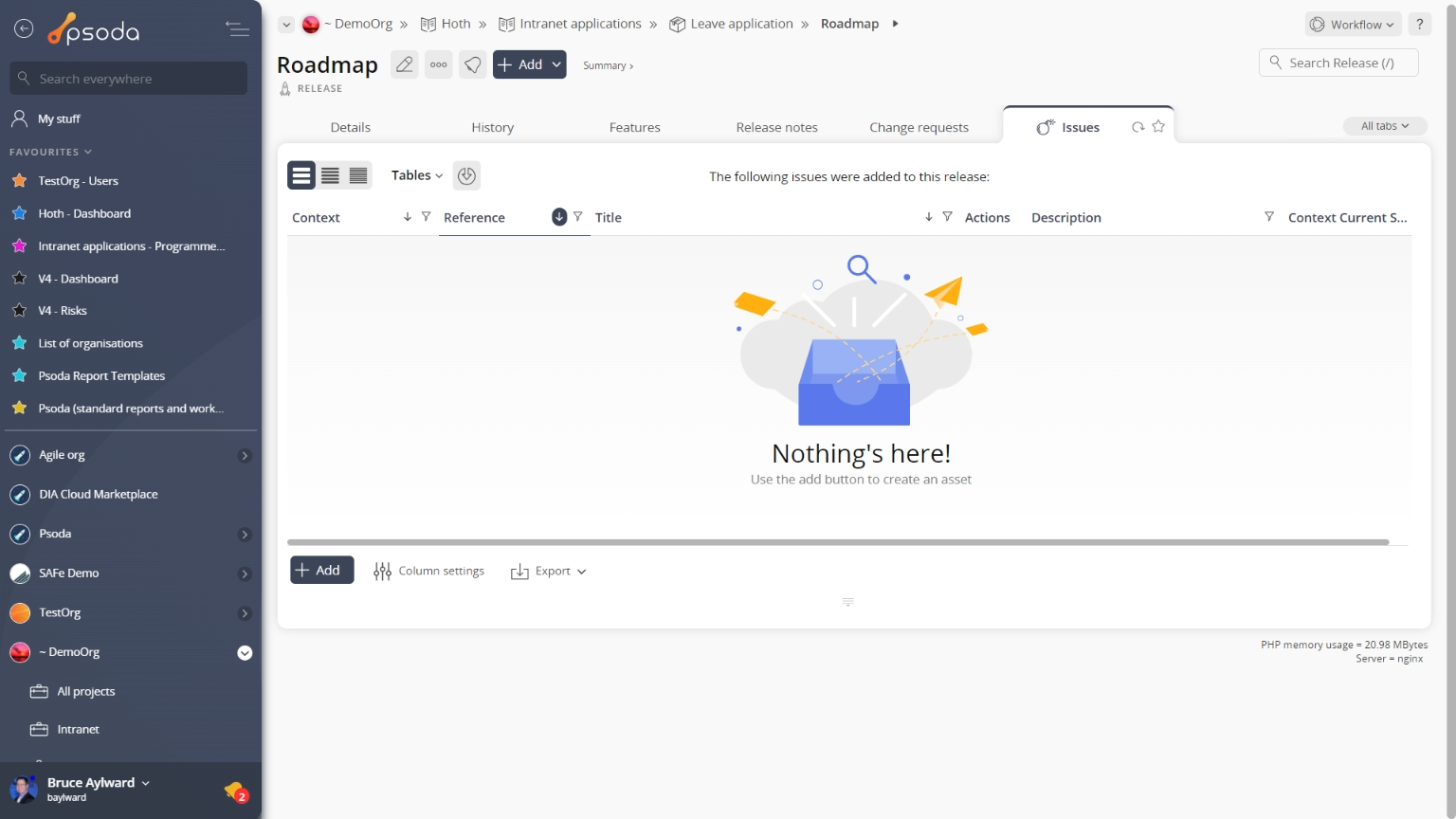The image size is (1456, 819).
Task: Click the top Add button
Action: point(519,64)
